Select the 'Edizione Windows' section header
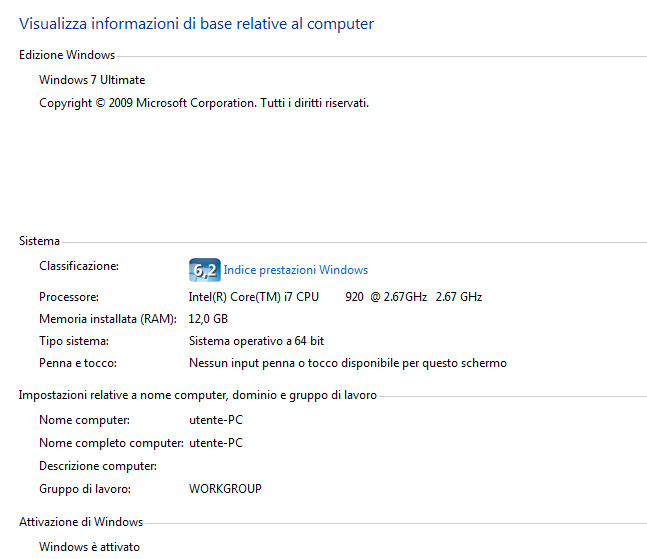This screenshot has width=647, height=559. pos(67,55)
